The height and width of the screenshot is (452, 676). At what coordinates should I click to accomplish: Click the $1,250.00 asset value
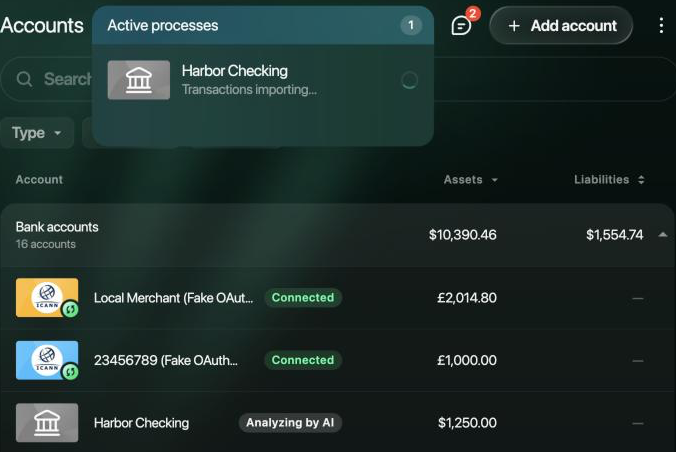tap(467, 423)
